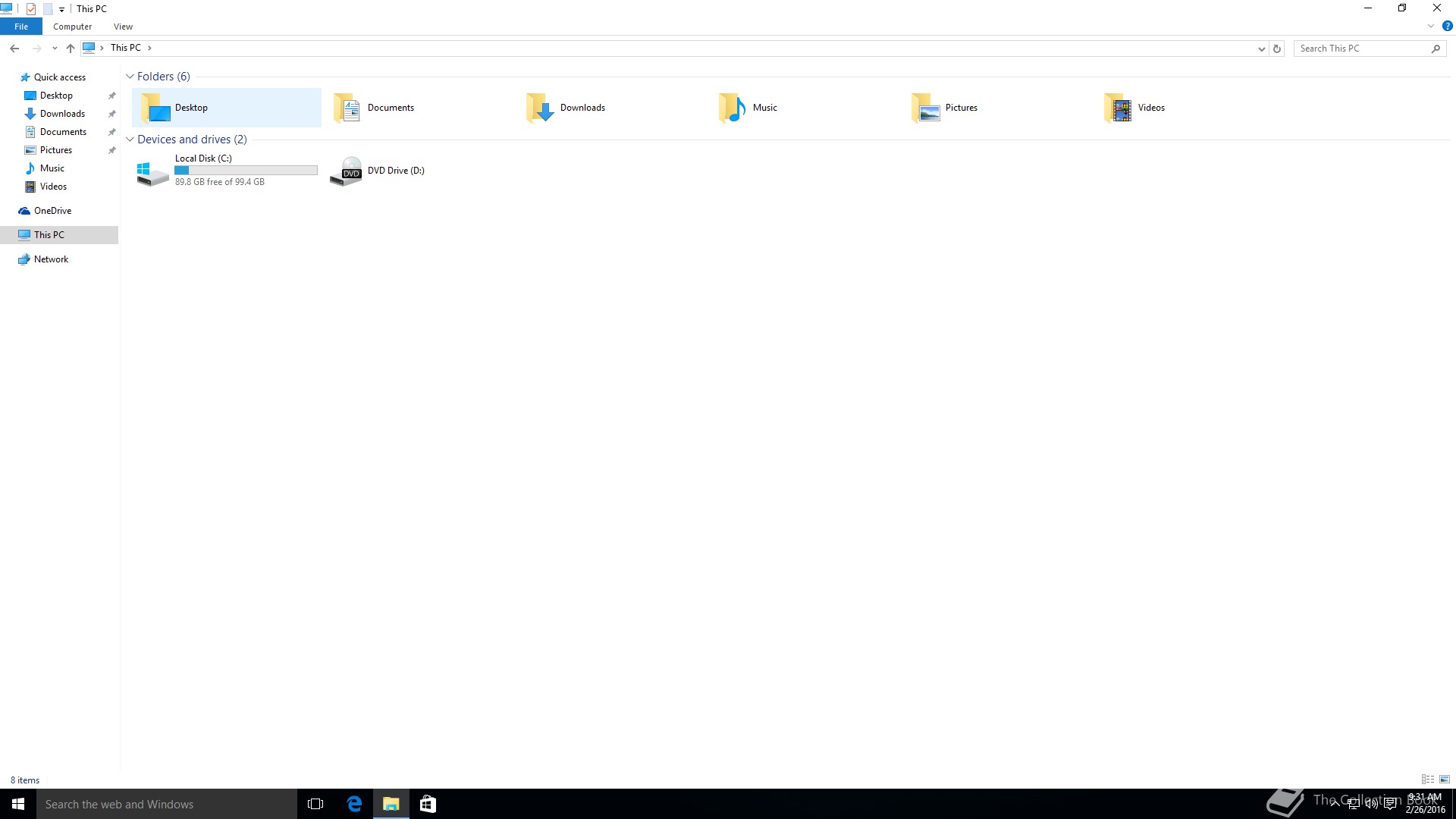Open the Windows Start menu

coord(18,804)
